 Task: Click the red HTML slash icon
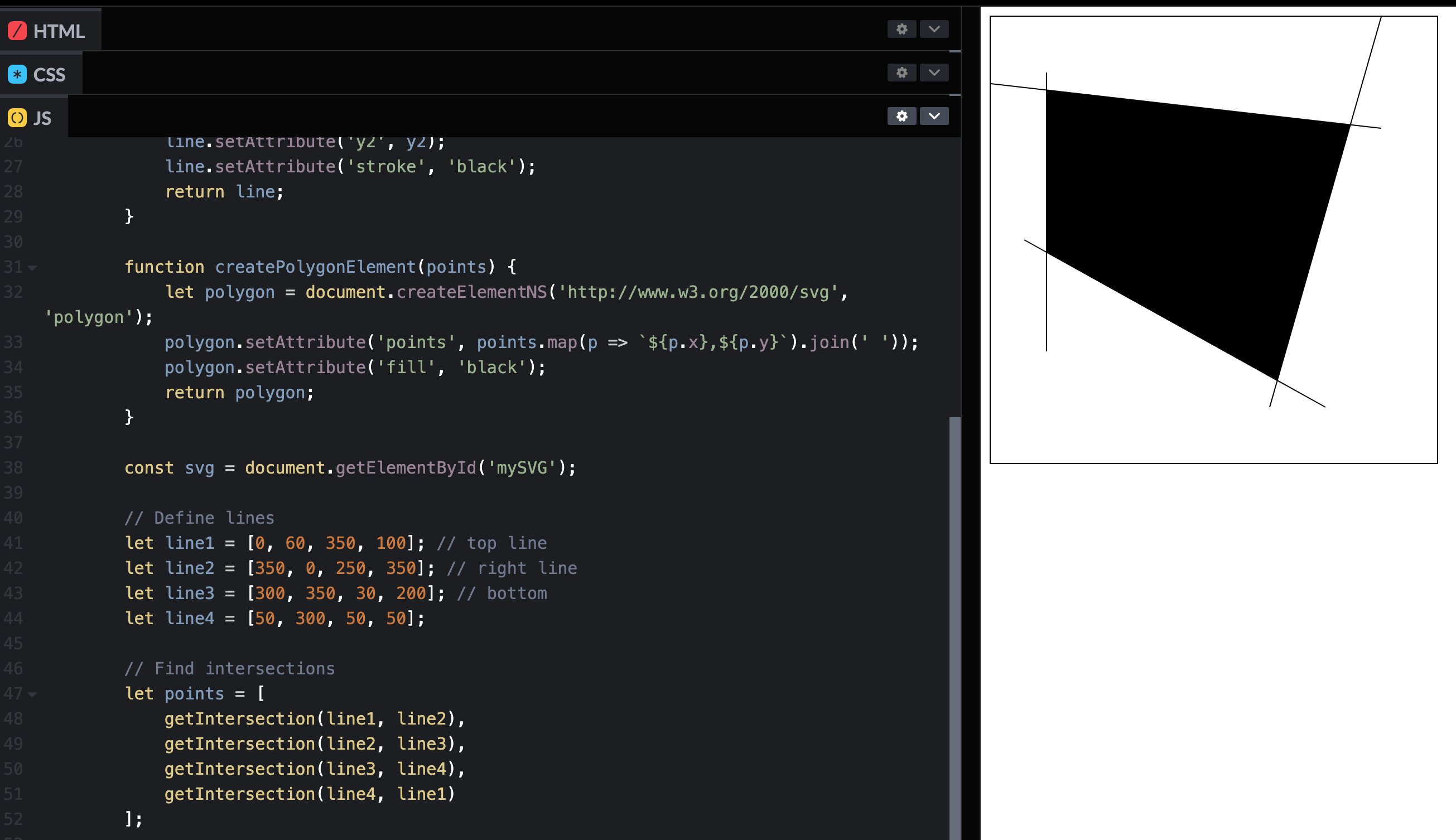(17, 31)
